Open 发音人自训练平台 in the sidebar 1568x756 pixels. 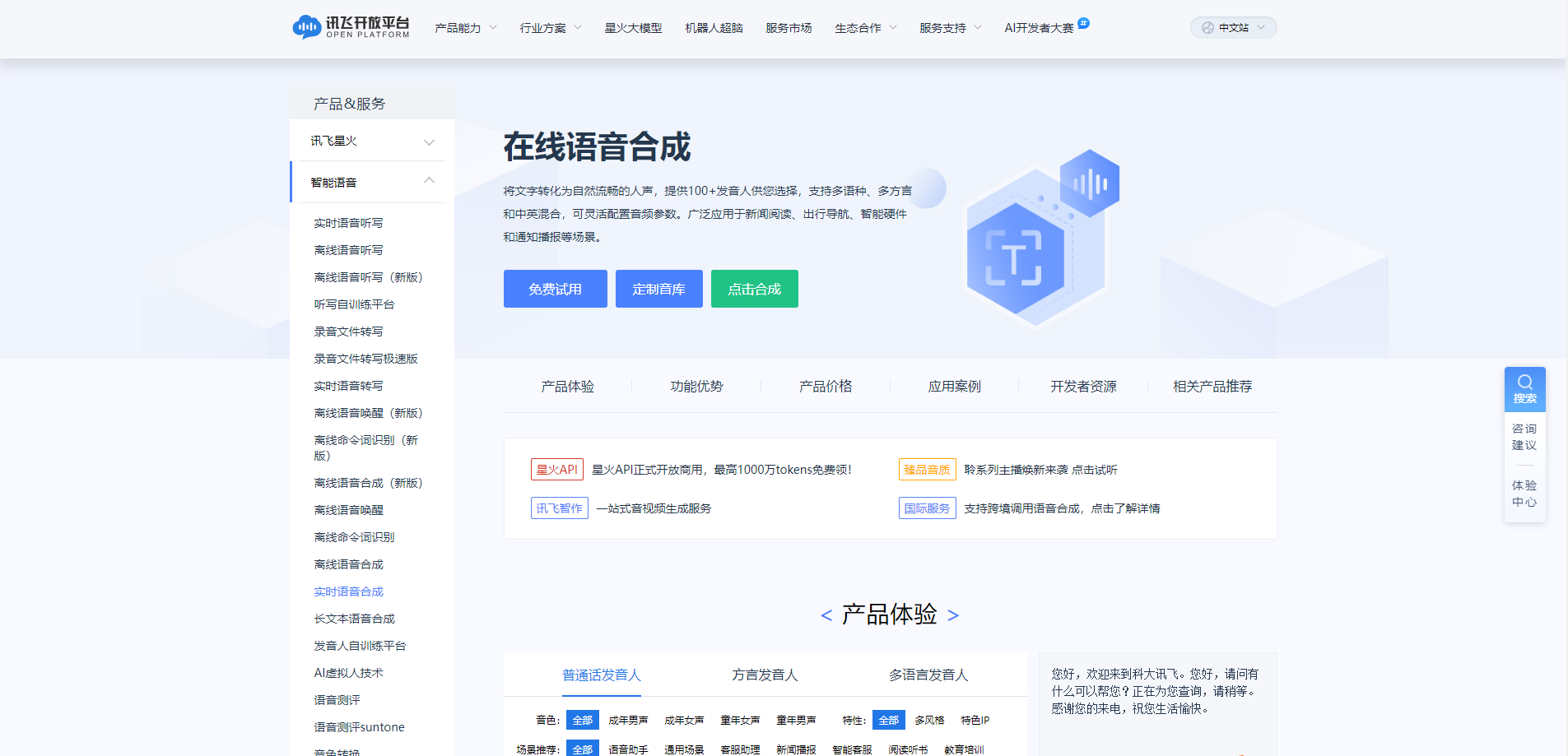[360, 646]
